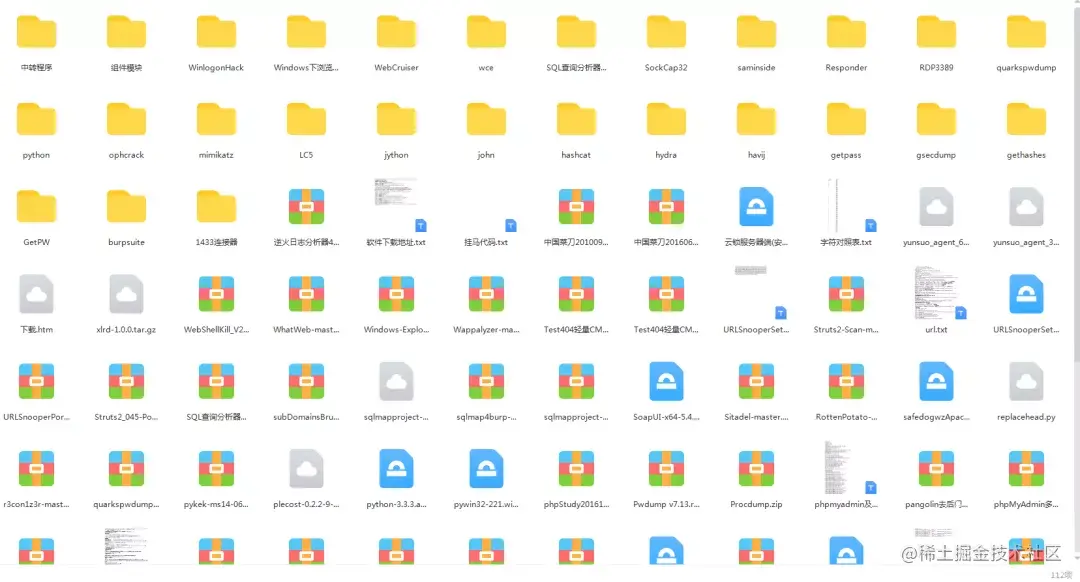Open the 组件模块 folder
Viewport: 1080px width, 582px height.
[126, 32]
